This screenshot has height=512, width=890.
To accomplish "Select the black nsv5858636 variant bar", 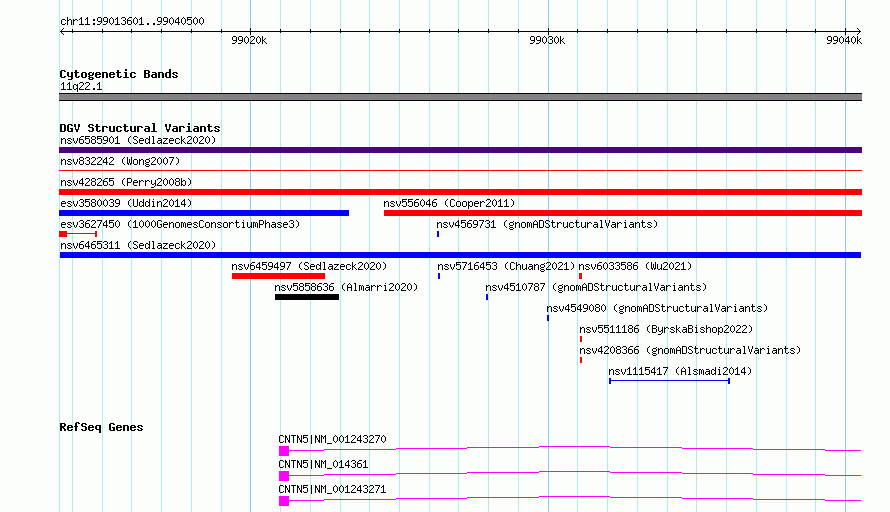I will [x=307, y=297].
